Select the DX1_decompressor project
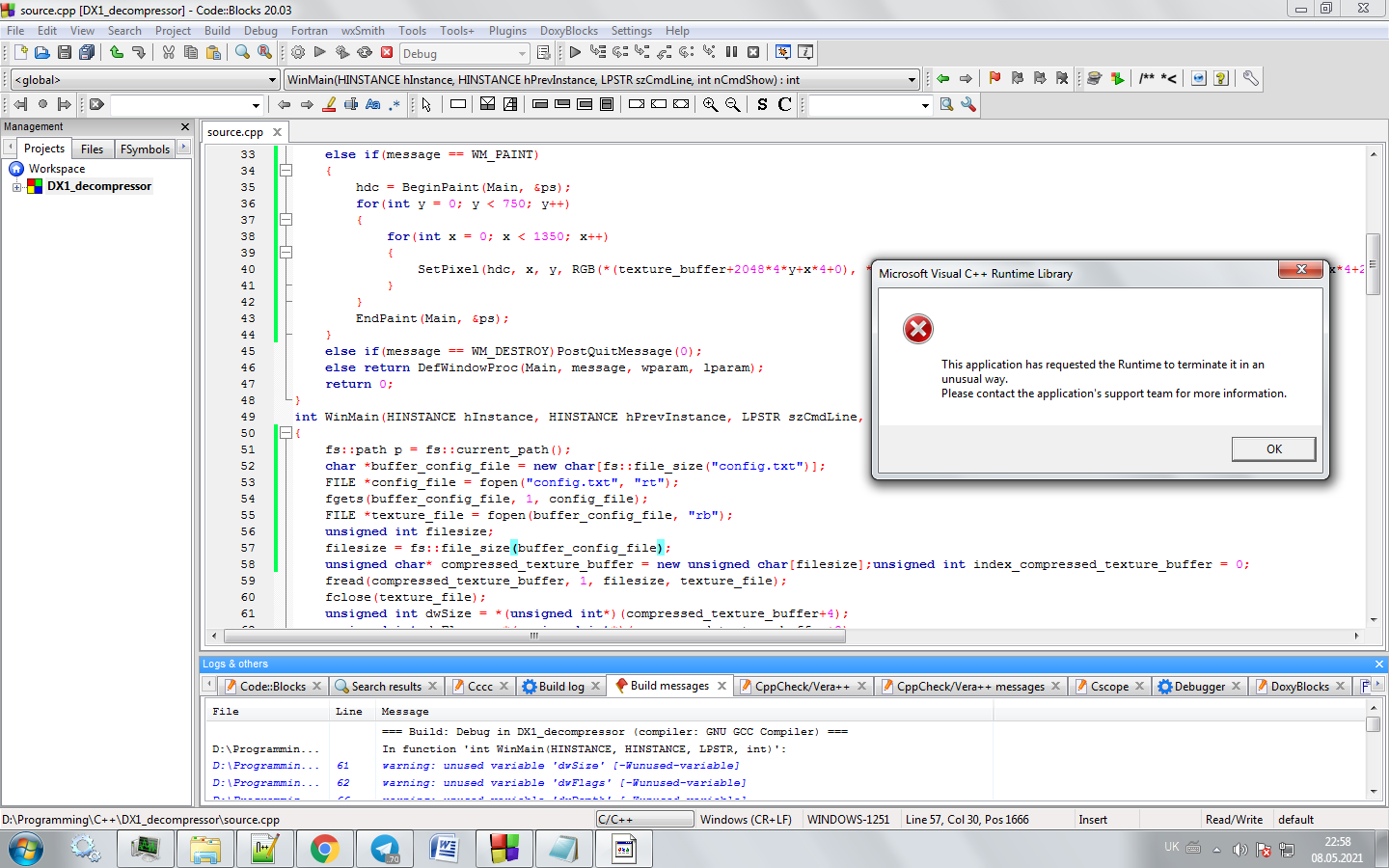Viewport: 1389px width, 868px height. [99, 186]
